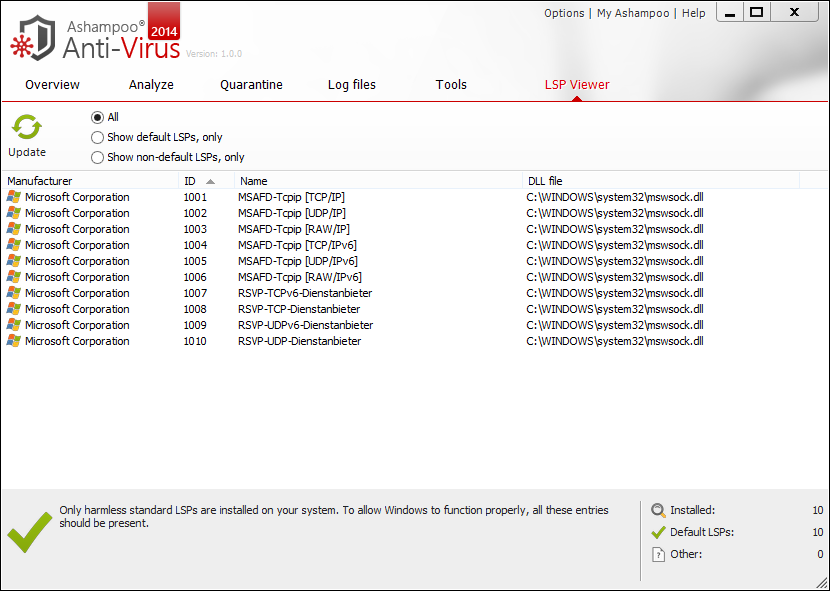
Task: Click the Windows flag icon for ID 1001
Action: pyautogui.click(x=13, y=197)
